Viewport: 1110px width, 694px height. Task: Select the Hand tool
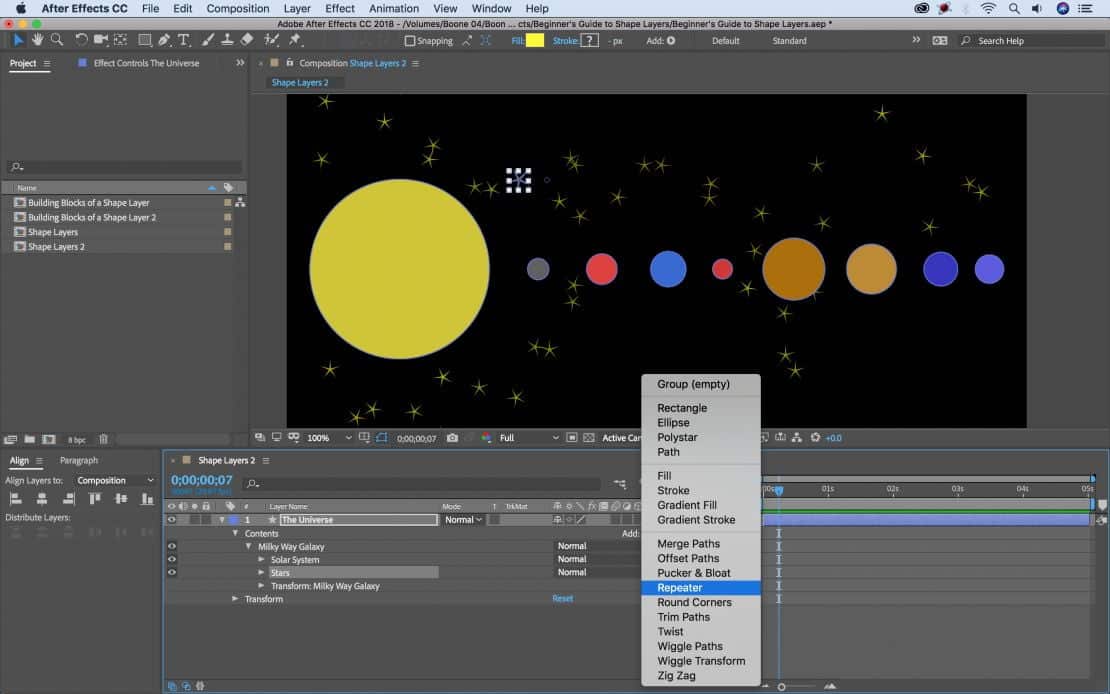(x=37, y=40)
